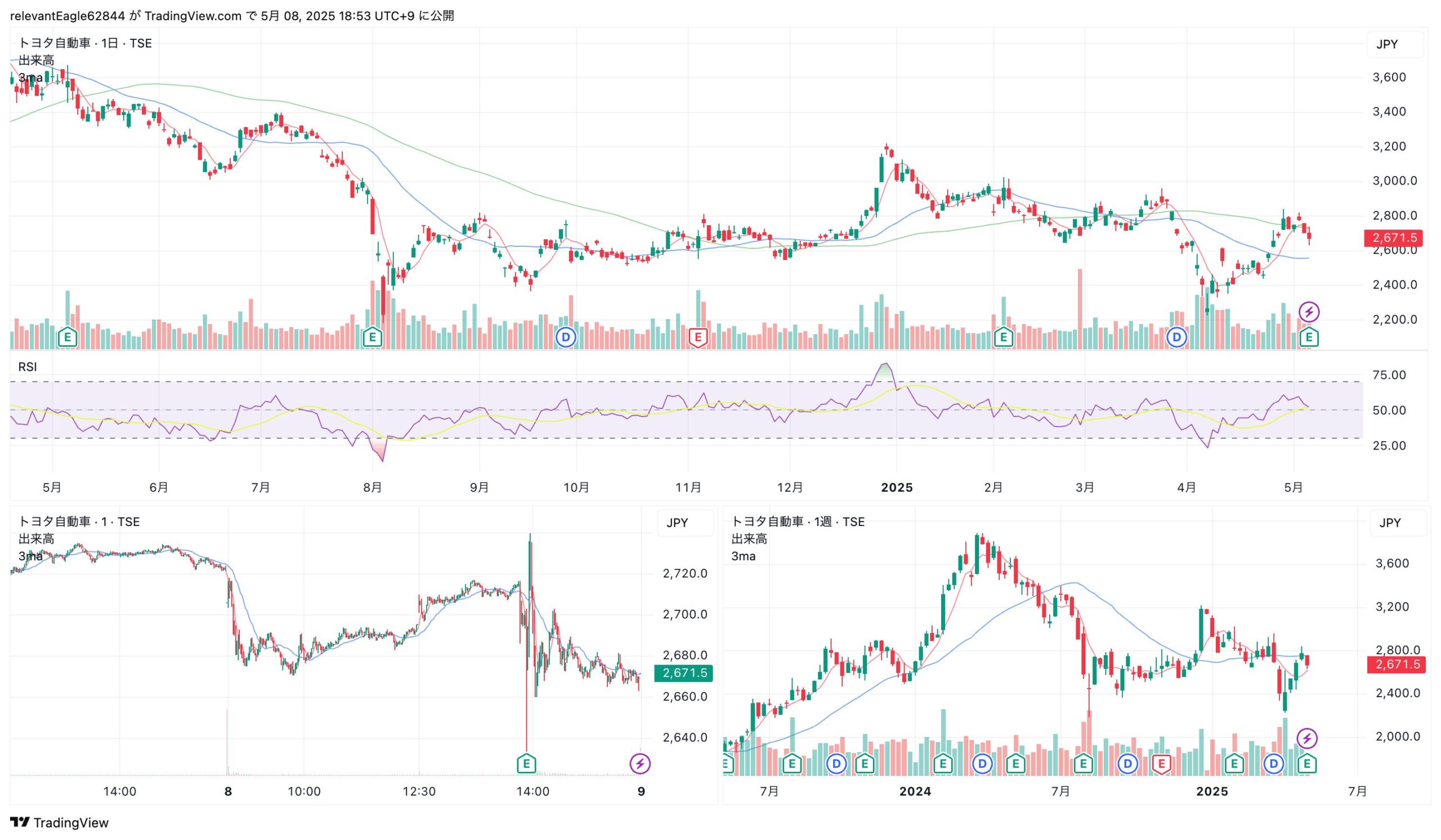The image size is (1441, 840).
Task: Click the トヨタ自動車 · 1 · TSE legend title
Action: (79, 522)
